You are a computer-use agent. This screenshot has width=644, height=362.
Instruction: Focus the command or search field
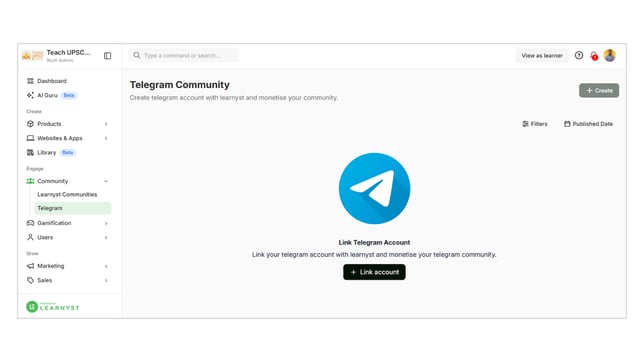[x=184, y=55]
